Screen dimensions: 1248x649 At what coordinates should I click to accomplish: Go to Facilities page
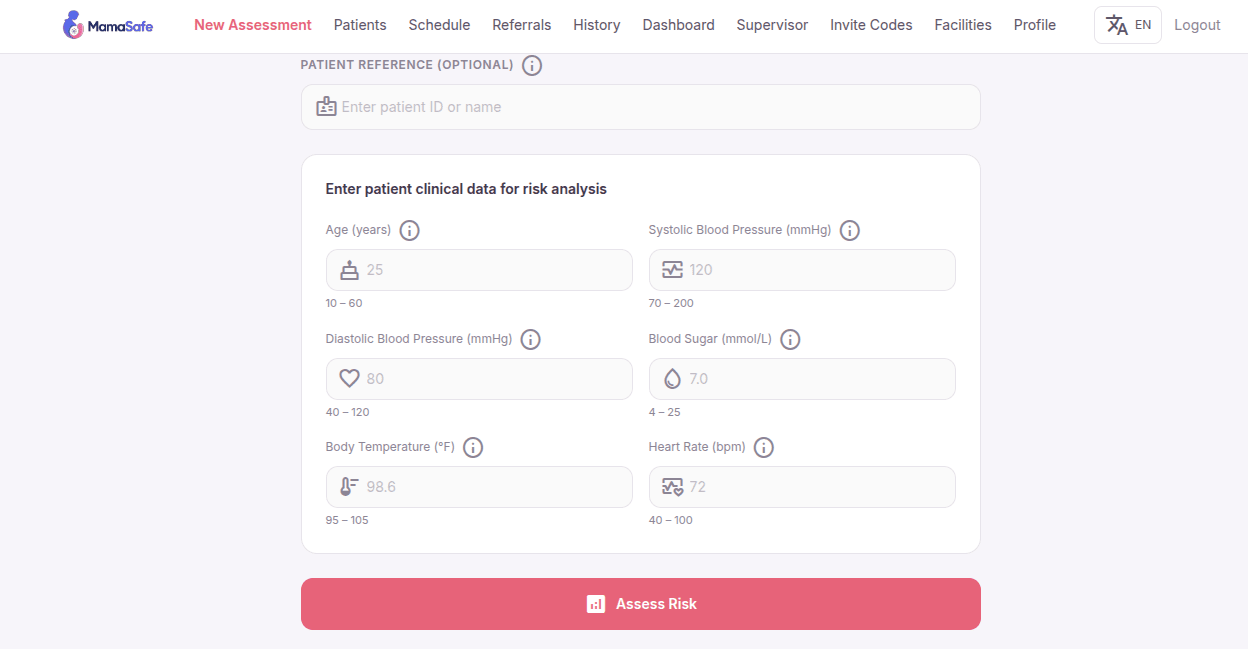click(963, 25)
